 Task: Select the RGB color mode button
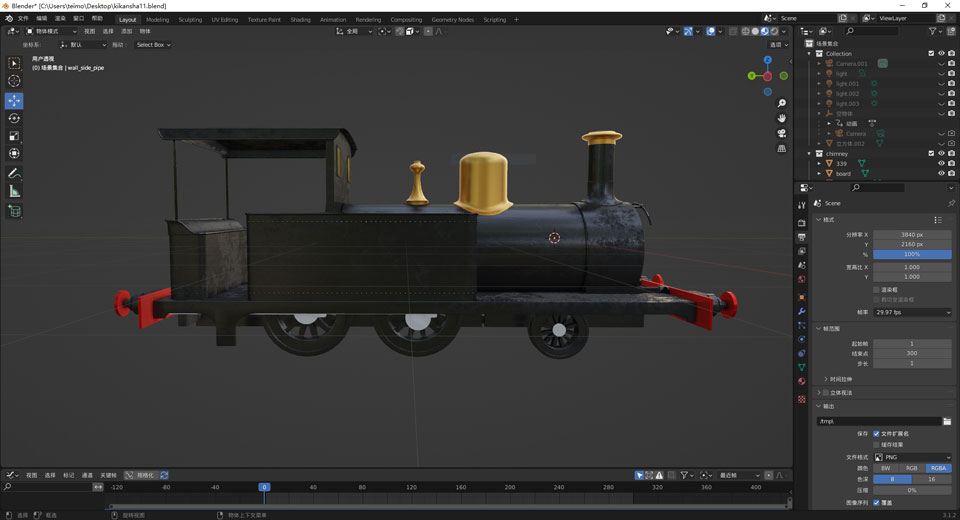[912, 468]
